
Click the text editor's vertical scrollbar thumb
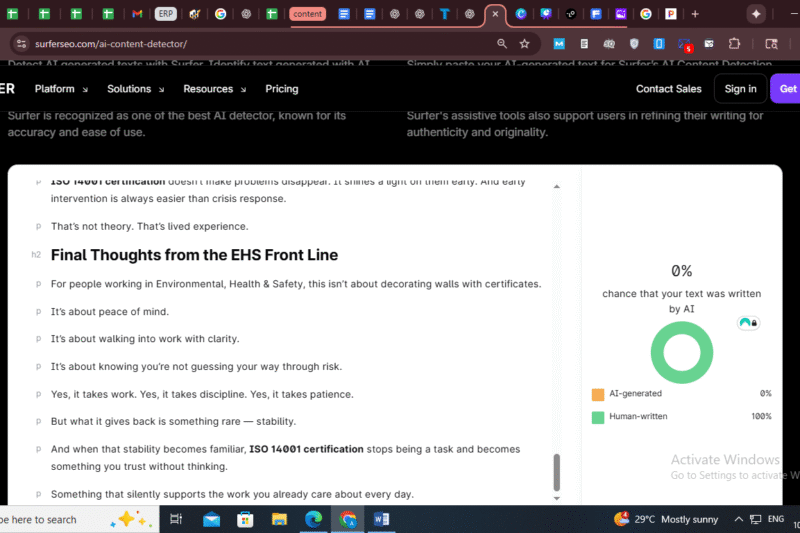(x=557, y=471)
